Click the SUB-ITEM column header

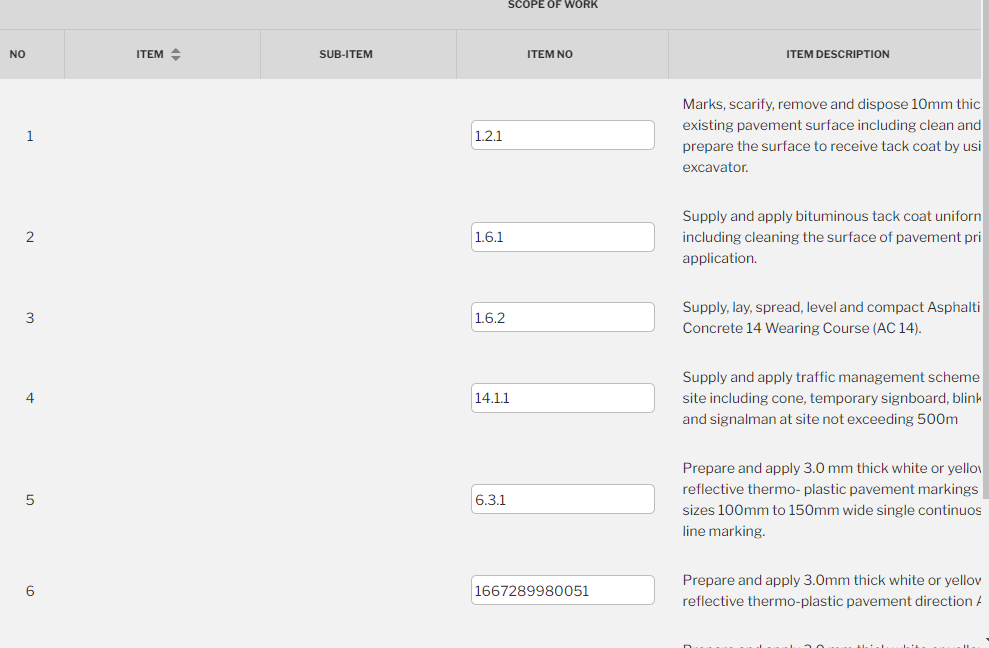[x=346, y=54]
